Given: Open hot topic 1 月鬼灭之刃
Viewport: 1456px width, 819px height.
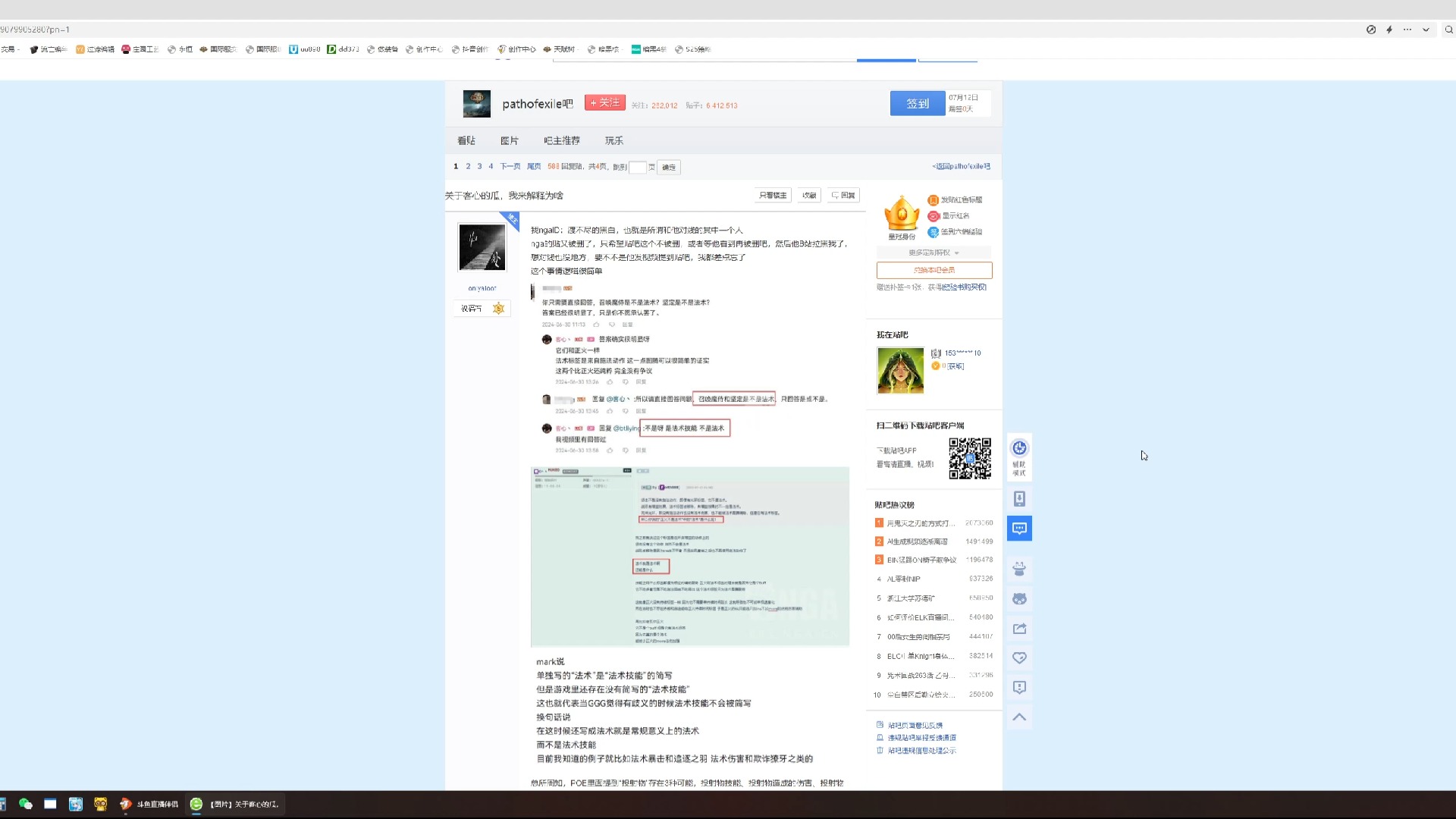Looking at the screenshot, I should (x=920, y=523).
